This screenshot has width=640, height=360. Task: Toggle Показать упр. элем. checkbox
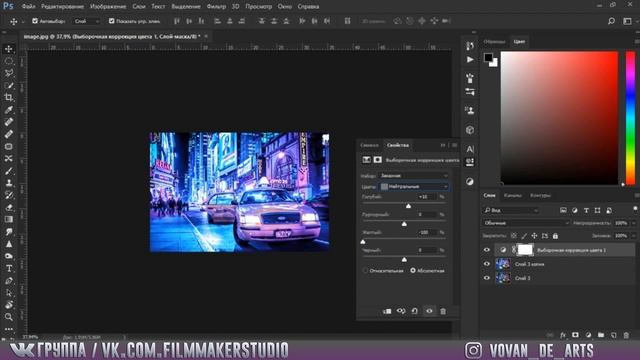coord(111,21)
